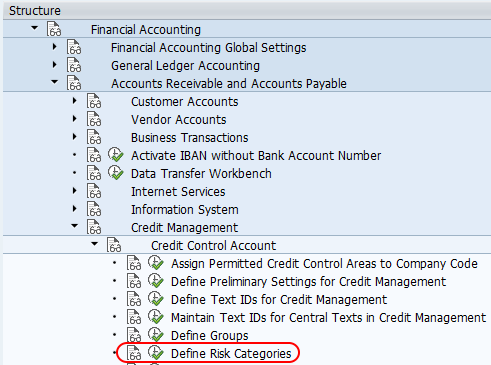The image size is (491, 365).
Task: Click the Structure column header
Action: tap(247, 11)
